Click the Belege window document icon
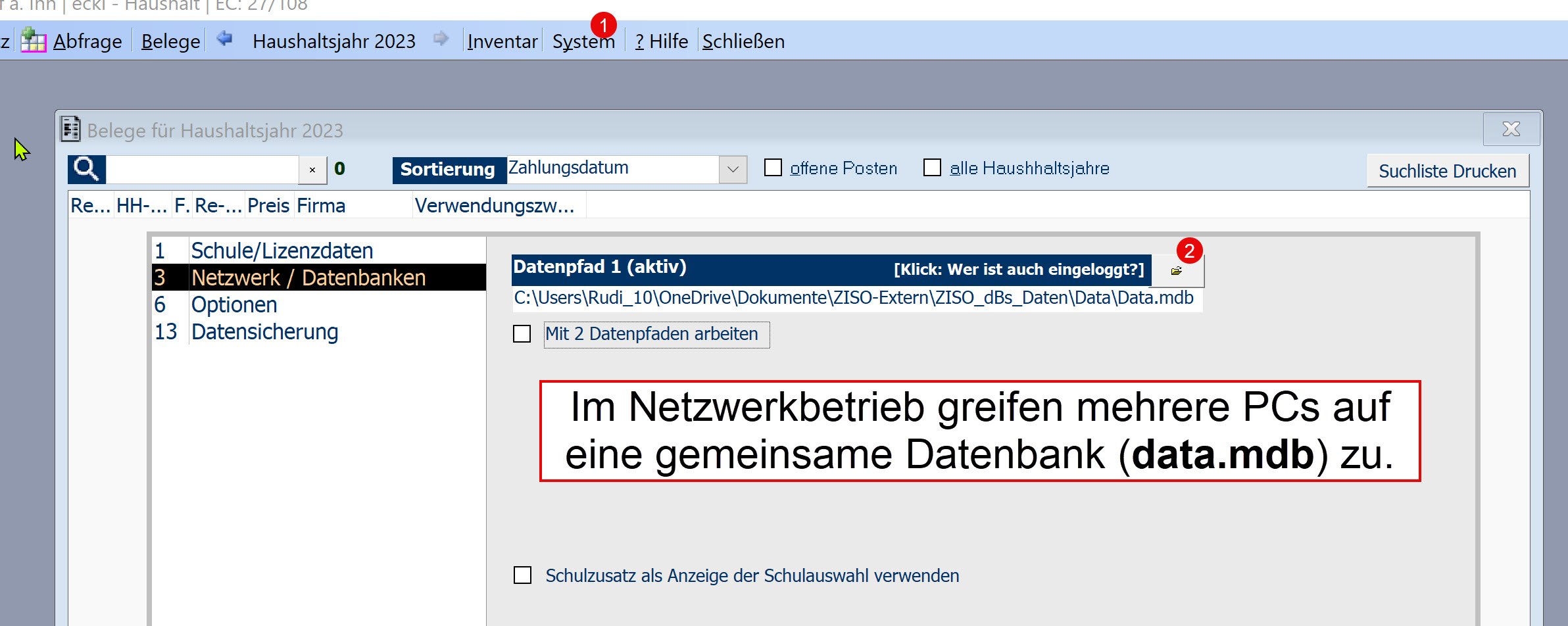 coord(70,129)
